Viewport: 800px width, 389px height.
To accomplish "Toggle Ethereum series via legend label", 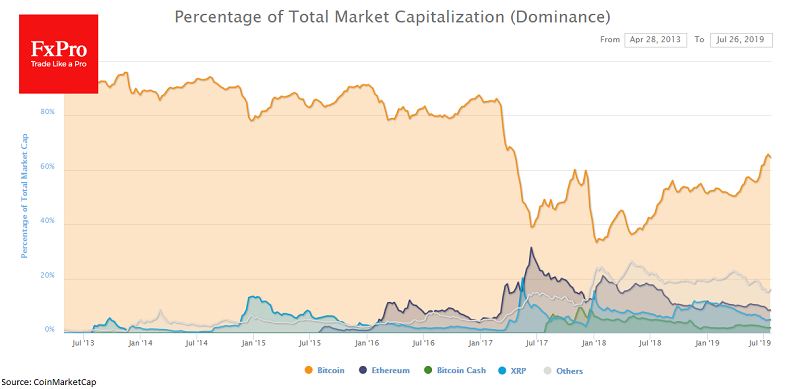I will coord(392,370).
